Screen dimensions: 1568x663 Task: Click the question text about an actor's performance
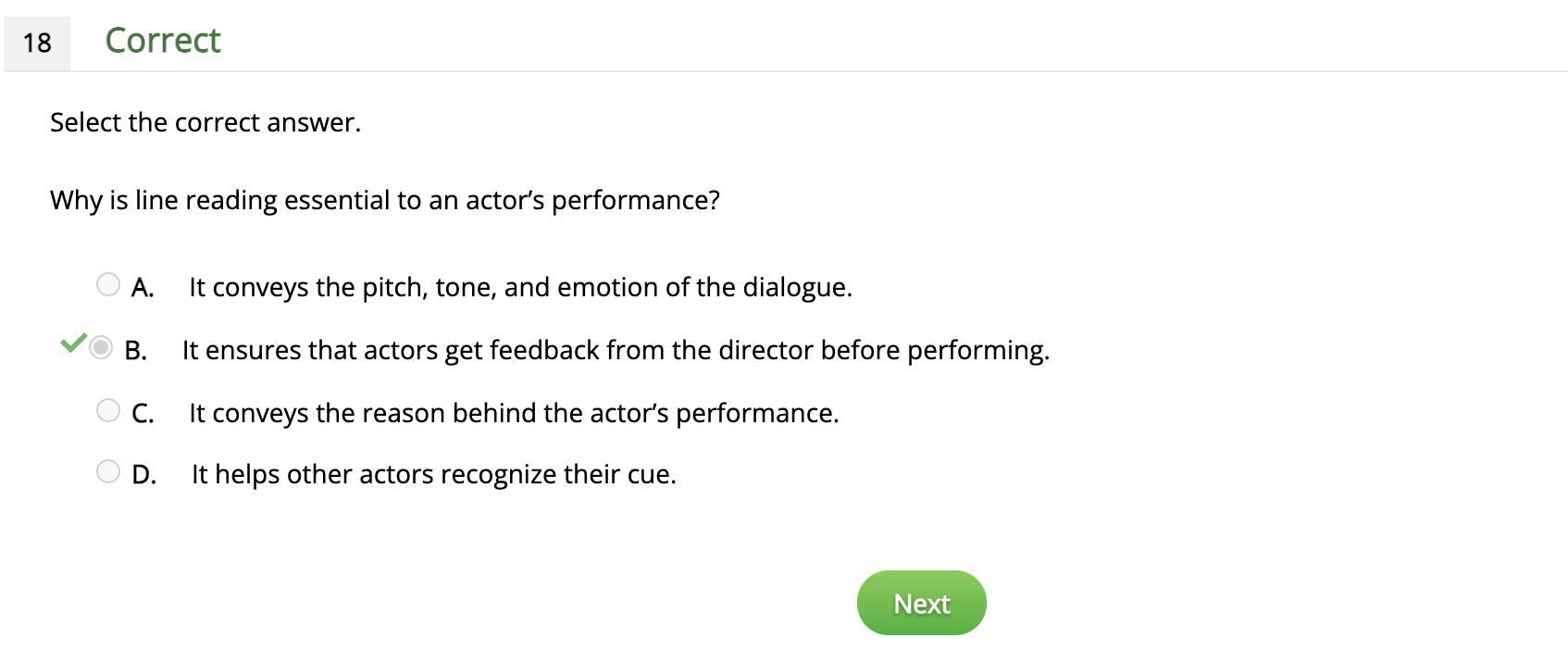[385, 200]
